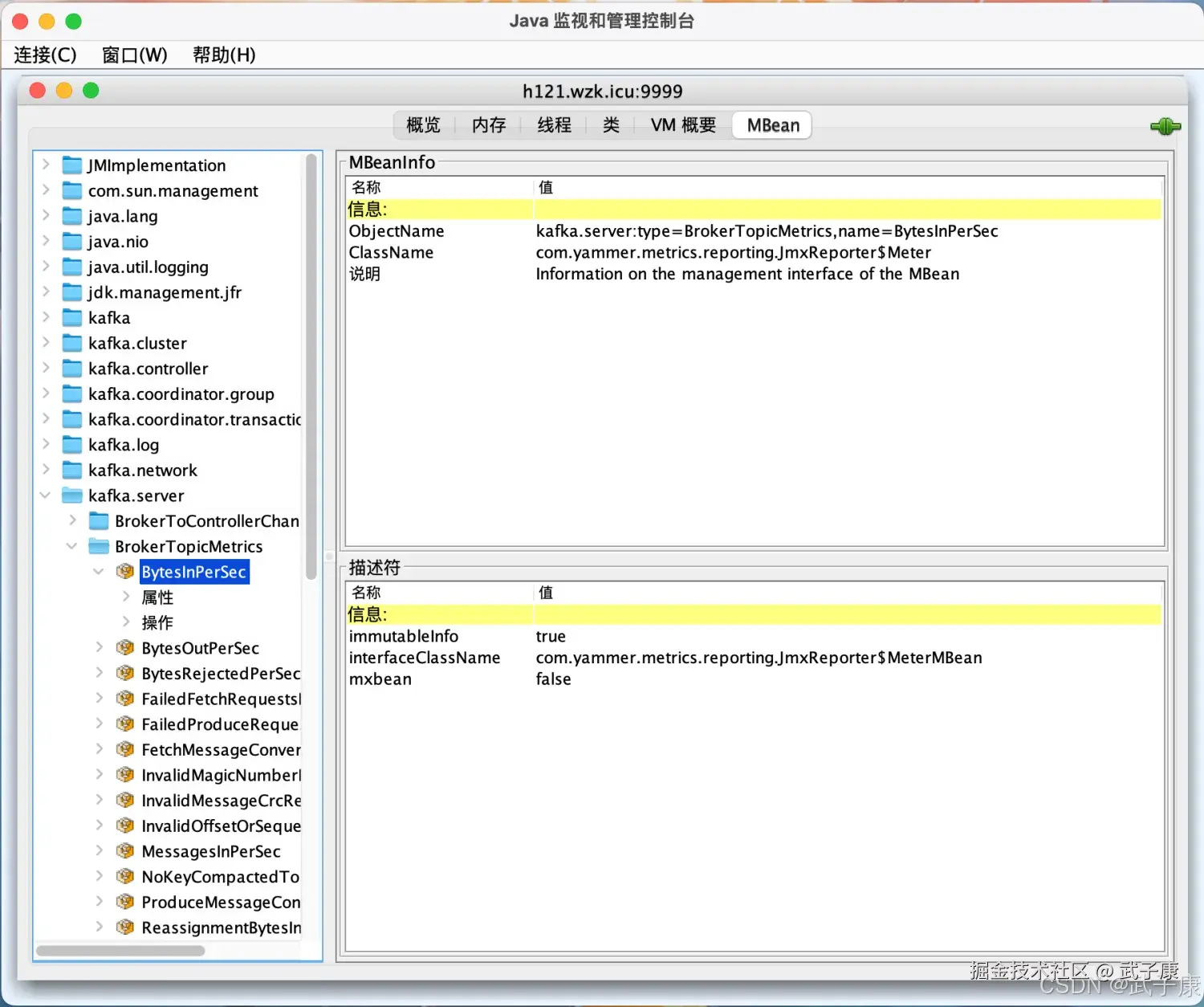Screen dimensions: 1204x1007
Task: Click the FailedProduceReque MBean icon
Action: pyautogui.click(x=125, y=724)
